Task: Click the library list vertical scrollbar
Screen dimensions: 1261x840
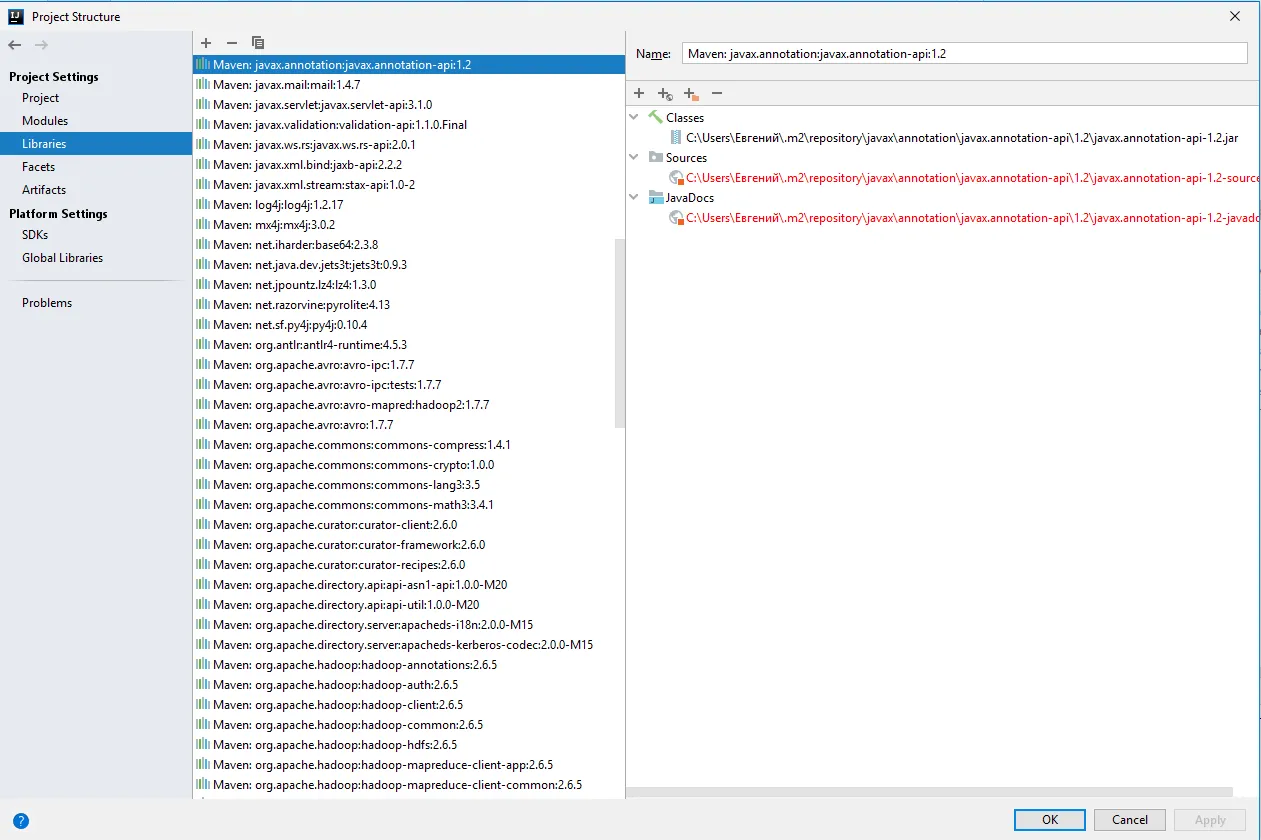Action: tap(620, 332)
